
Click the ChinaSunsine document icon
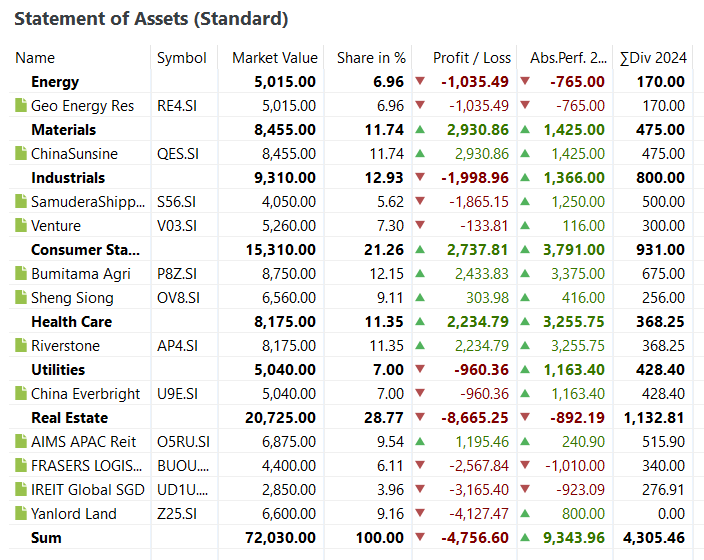[x=21, y=154]
